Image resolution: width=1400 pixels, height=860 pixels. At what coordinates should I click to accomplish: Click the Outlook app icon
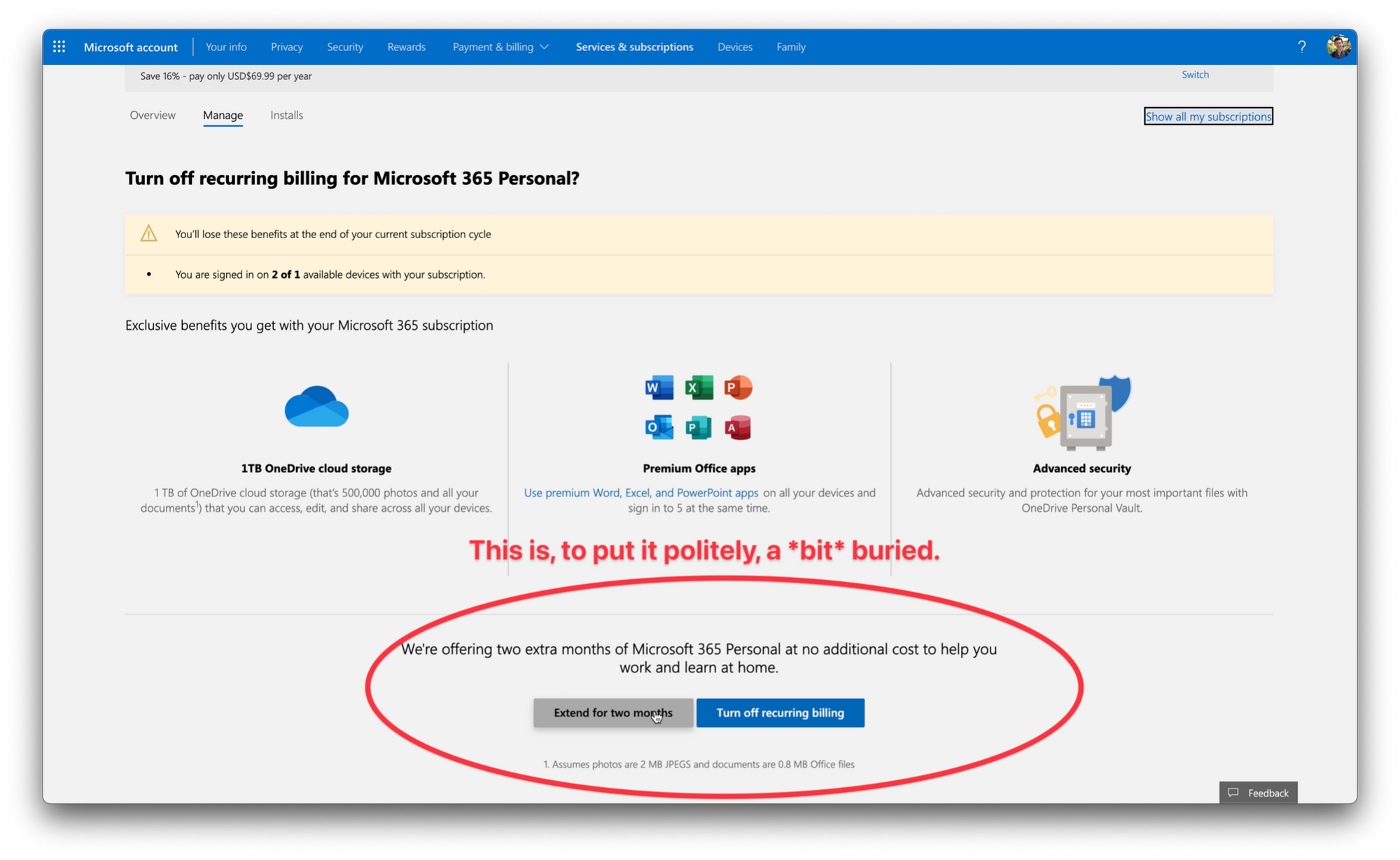click(659, 427)
